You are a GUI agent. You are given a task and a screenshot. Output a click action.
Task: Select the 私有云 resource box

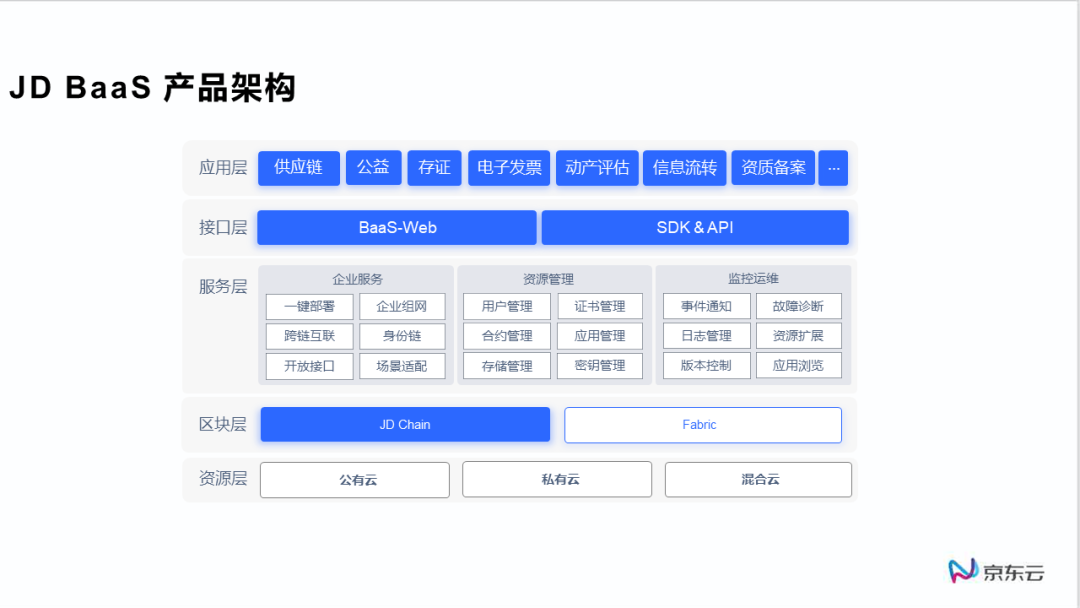[557, 479]
